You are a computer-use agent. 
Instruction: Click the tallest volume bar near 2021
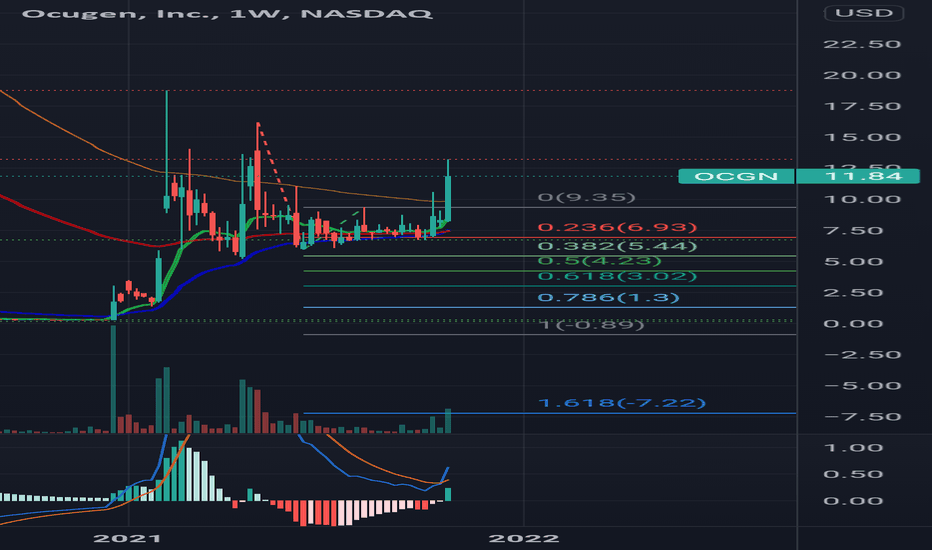pyautogui.click(x=114, y=379)
